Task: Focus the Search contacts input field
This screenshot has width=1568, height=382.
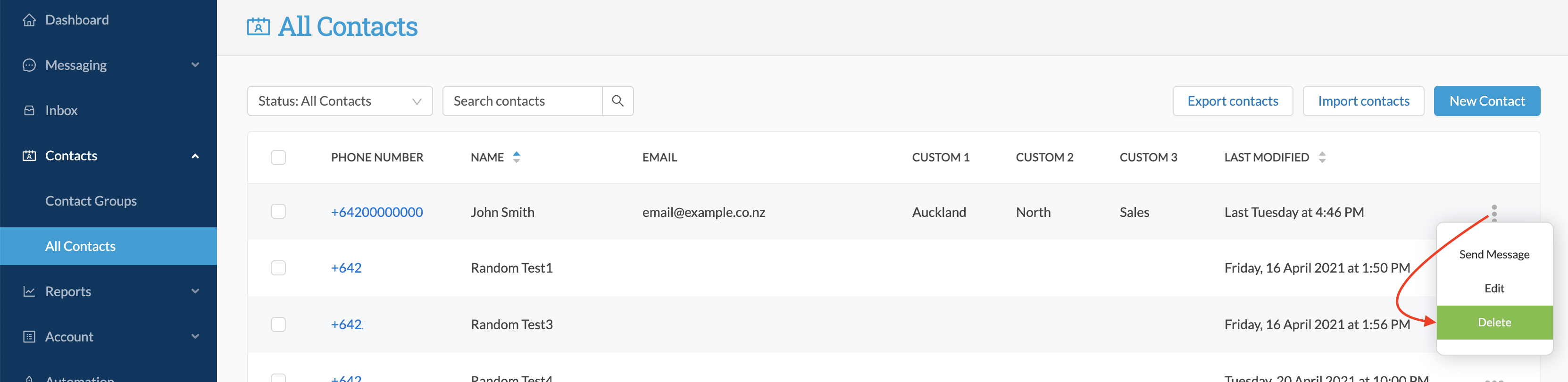Action: pyautogui.click(x=522, y=101)
